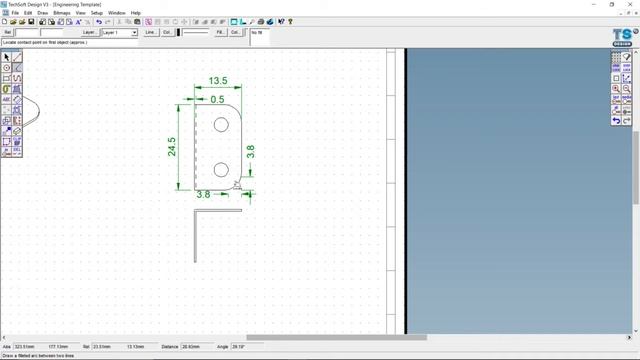Image resolution: width=640 pixels, height=360 pixels.
Task: Click the second coordinate input field
Action: point(52,32)
